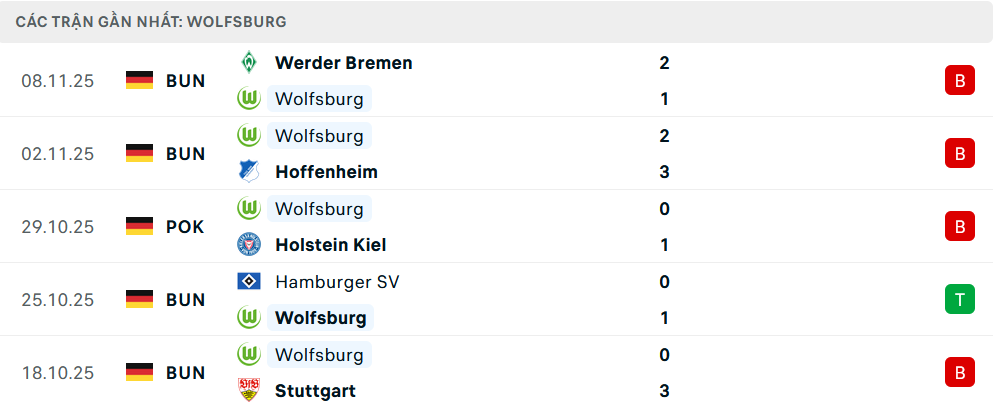The width and height of the screenshot is (997, 407).
Task: Open the Werder Bremen team link
Action: (x=343, y=63)
